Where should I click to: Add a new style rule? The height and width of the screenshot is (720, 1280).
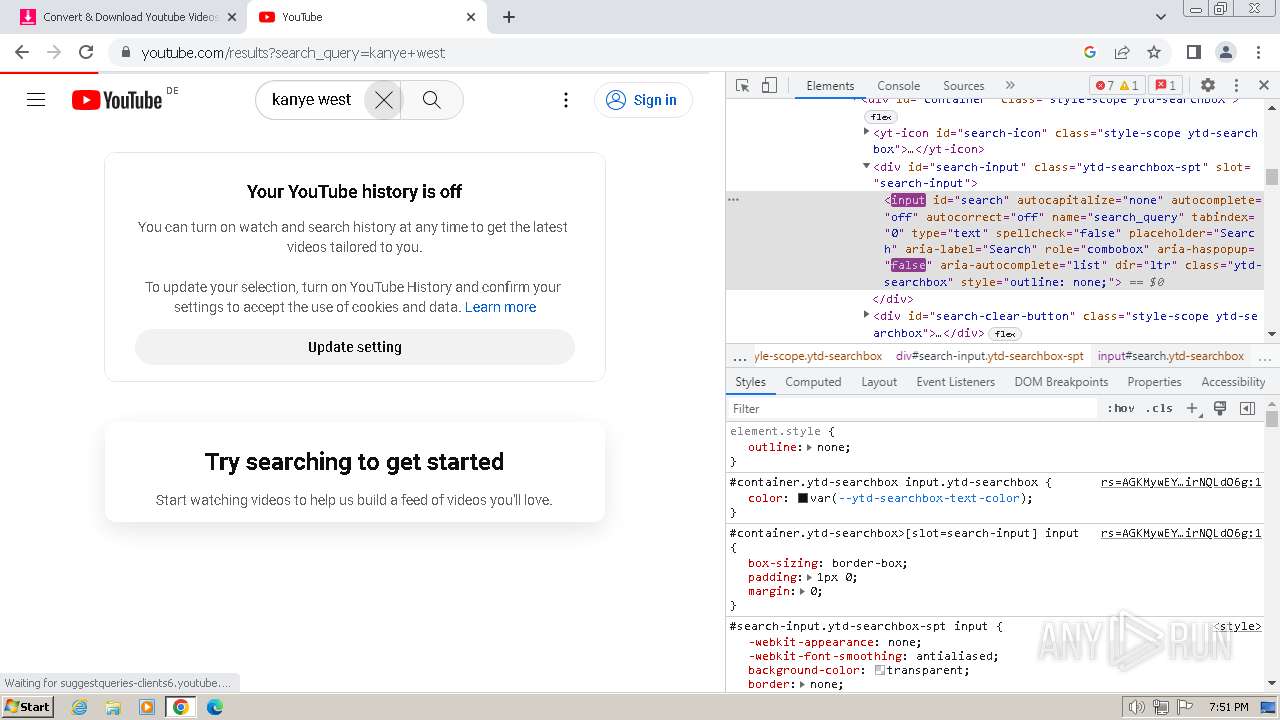click(1192, 408)
